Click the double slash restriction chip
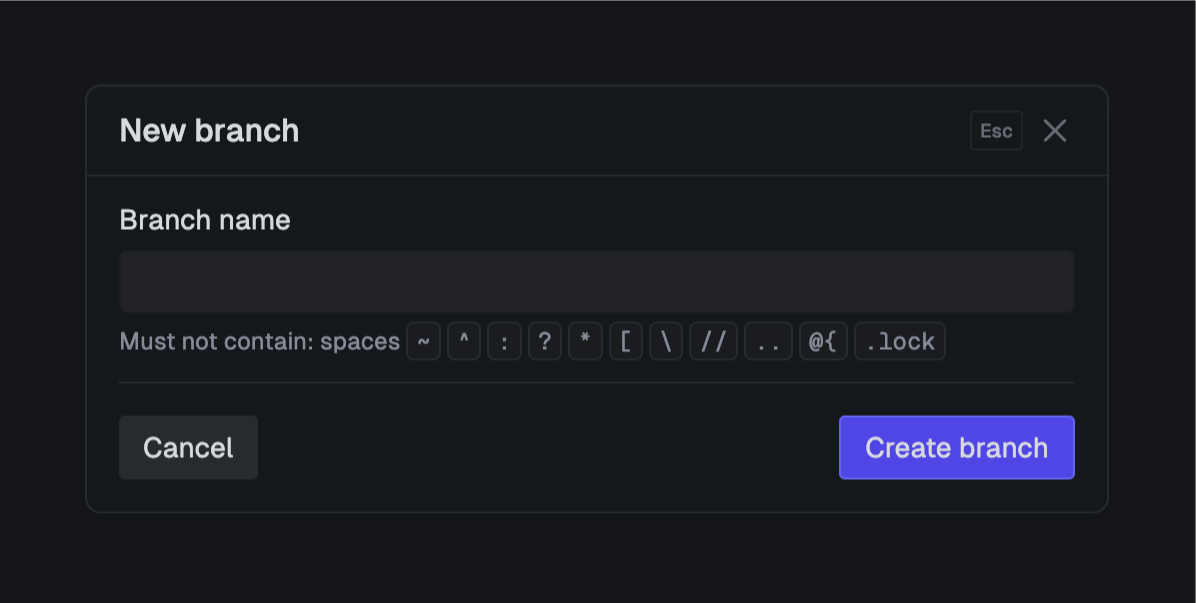This screenshot has height=603, width=1196. [713, 341]
